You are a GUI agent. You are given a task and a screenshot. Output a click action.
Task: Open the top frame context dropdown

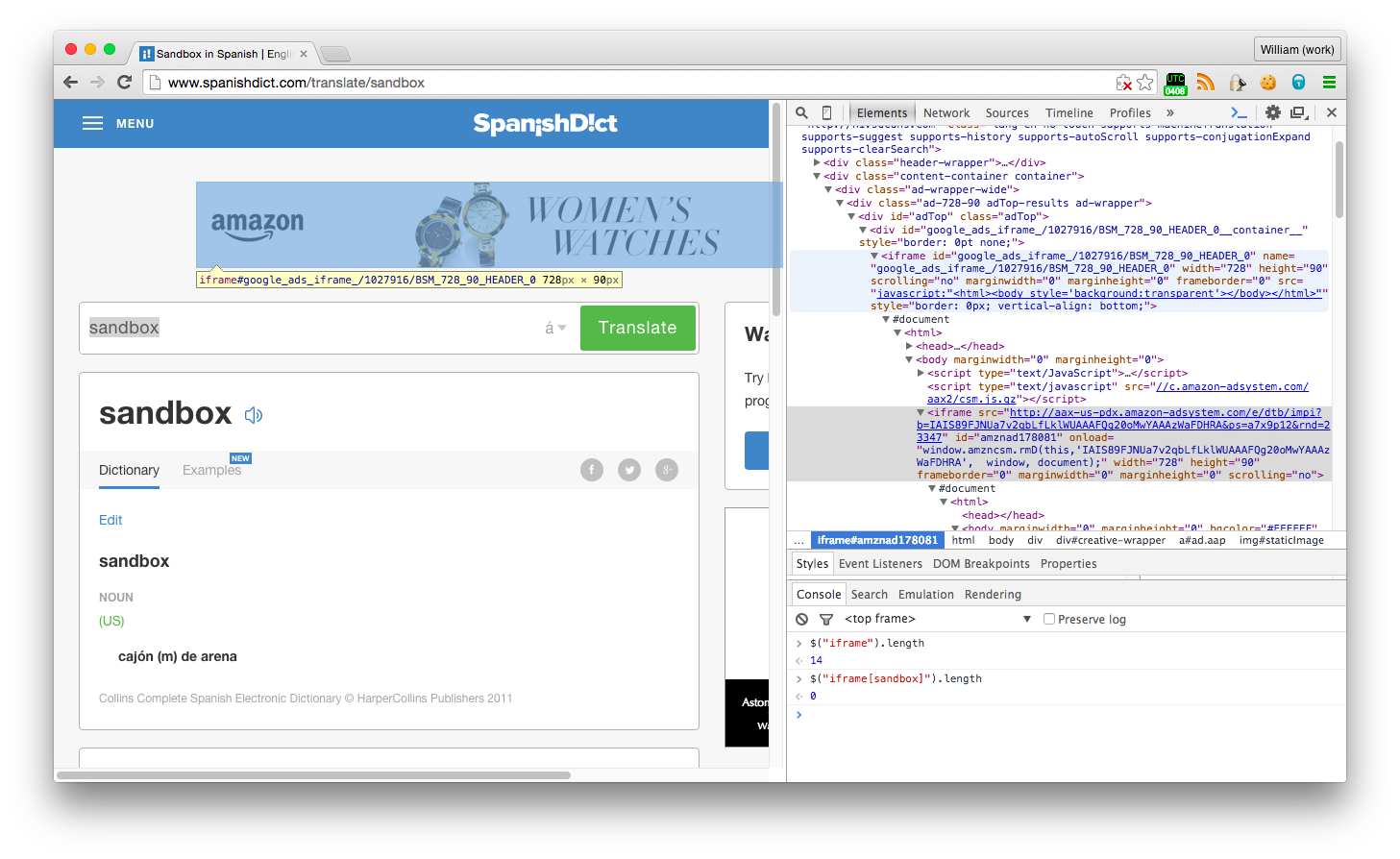pos(938,619)
